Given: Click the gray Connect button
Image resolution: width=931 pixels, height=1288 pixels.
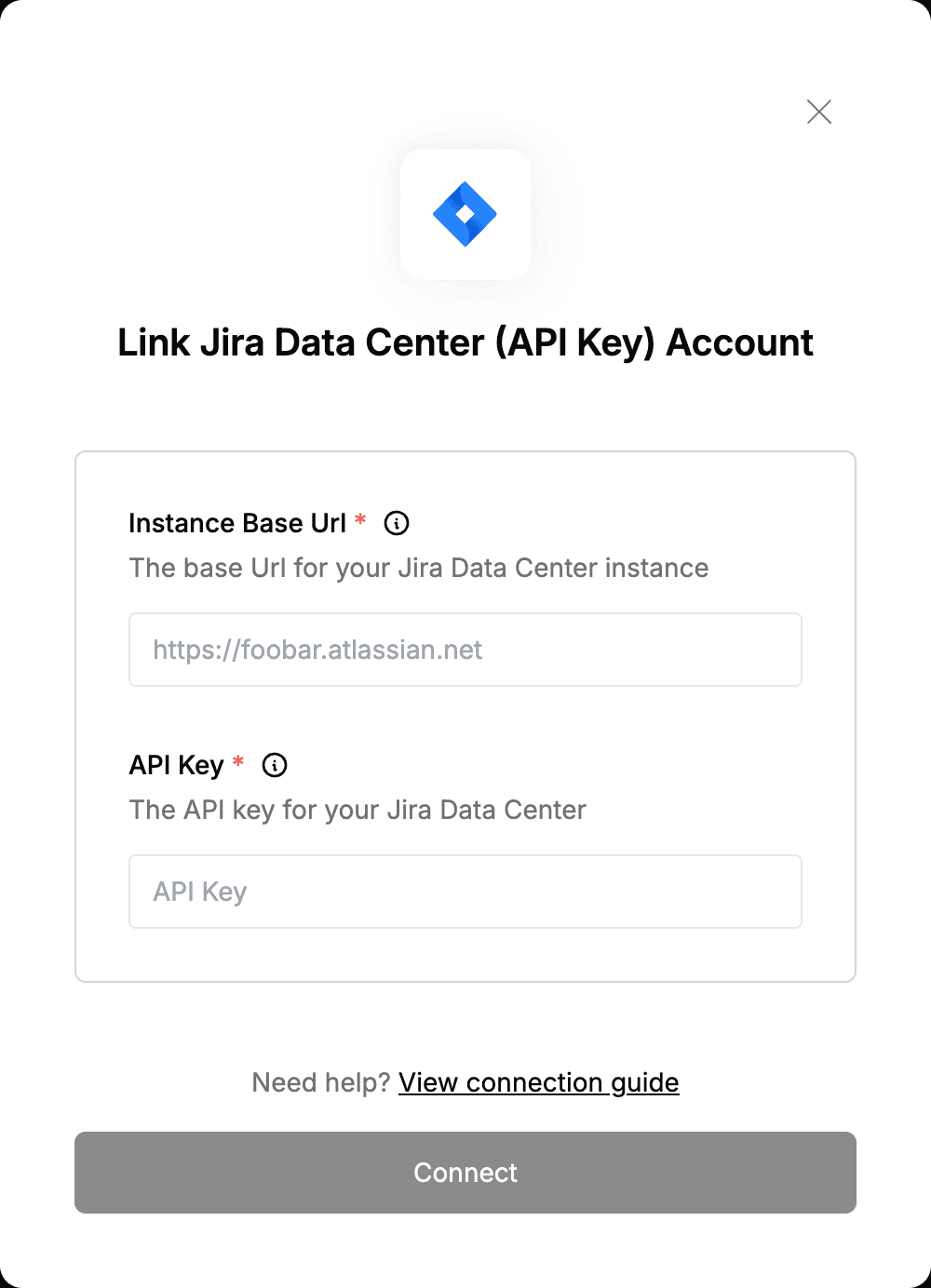Looking at the screenshot, I should pos(465,1173).
